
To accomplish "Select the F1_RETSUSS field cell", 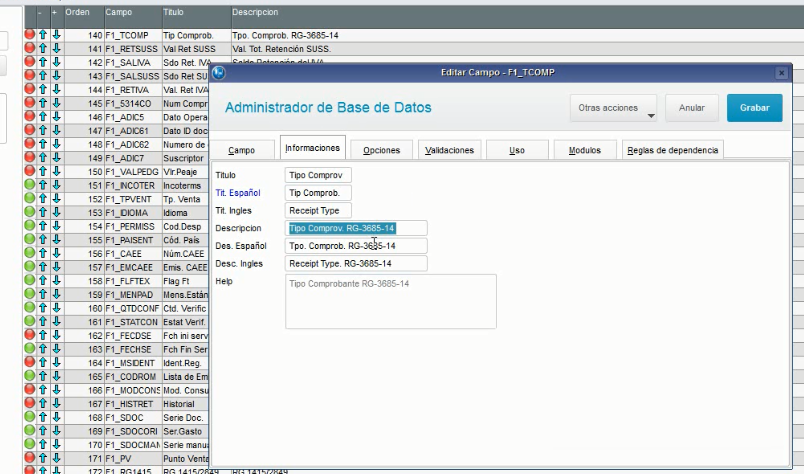I will coord(133,49).
